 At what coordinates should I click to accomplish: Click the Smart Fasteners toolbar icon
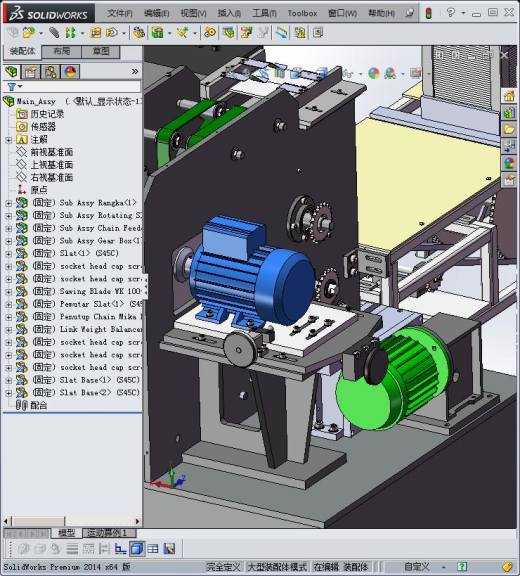[95, 33]
